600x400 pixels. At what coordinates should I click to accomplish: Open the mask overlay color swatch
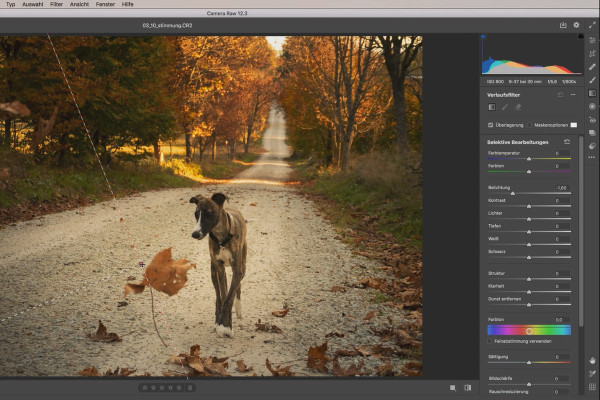(574, 125)
